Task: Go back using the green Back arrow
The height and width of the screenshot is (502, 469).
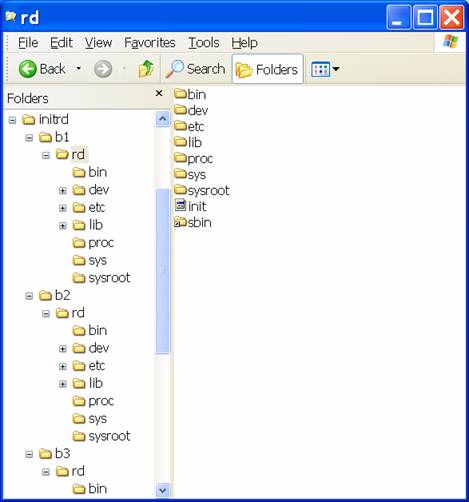Action: tap(28, 69)
